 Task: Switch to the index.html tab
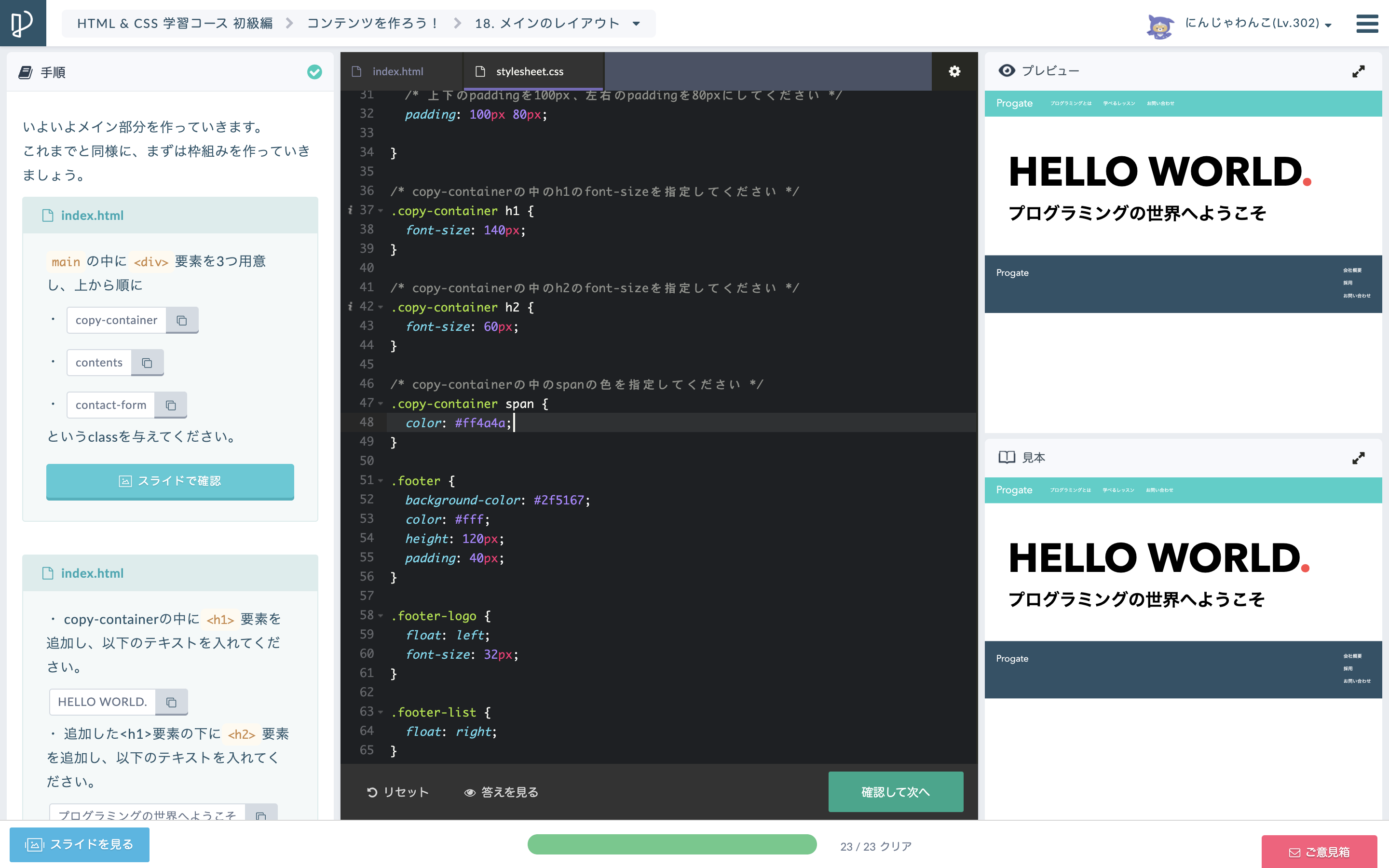click(397, 71)
